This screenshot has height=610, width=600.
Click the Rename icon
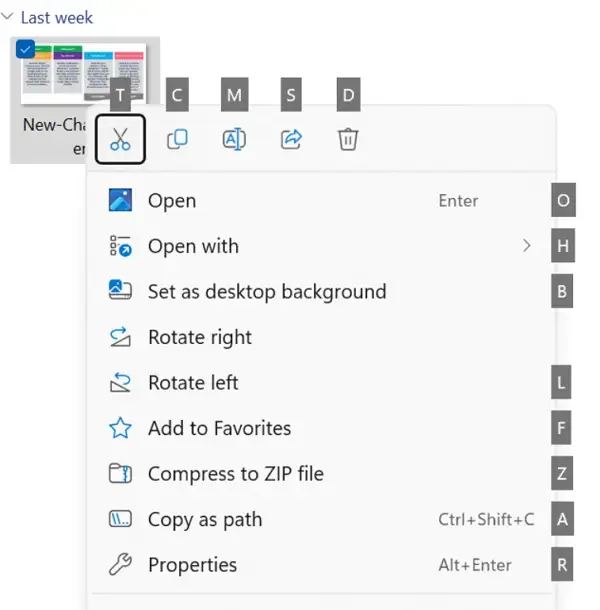234,139
